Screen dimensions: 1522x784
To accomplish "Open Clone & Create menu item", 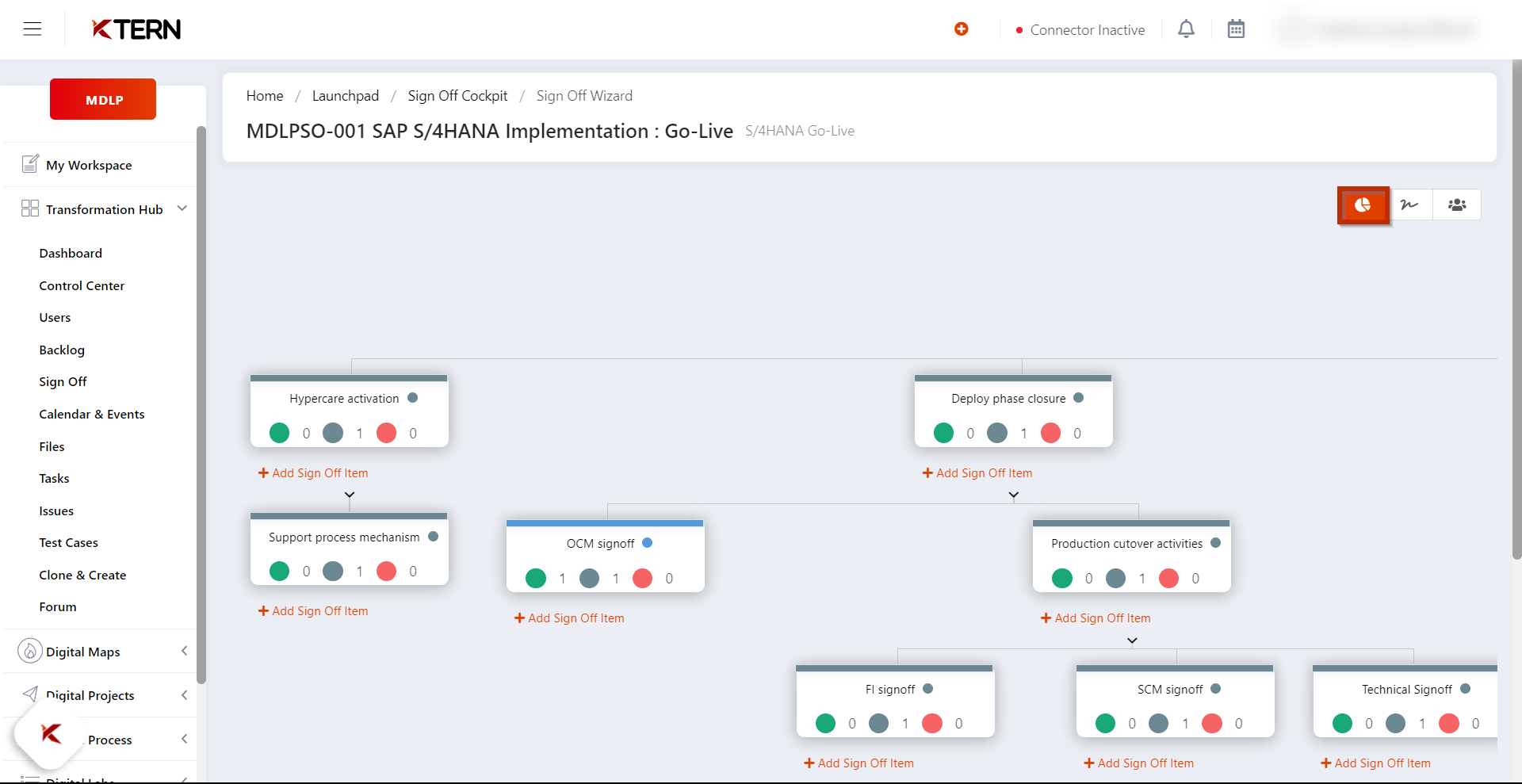I will point(82,575).
